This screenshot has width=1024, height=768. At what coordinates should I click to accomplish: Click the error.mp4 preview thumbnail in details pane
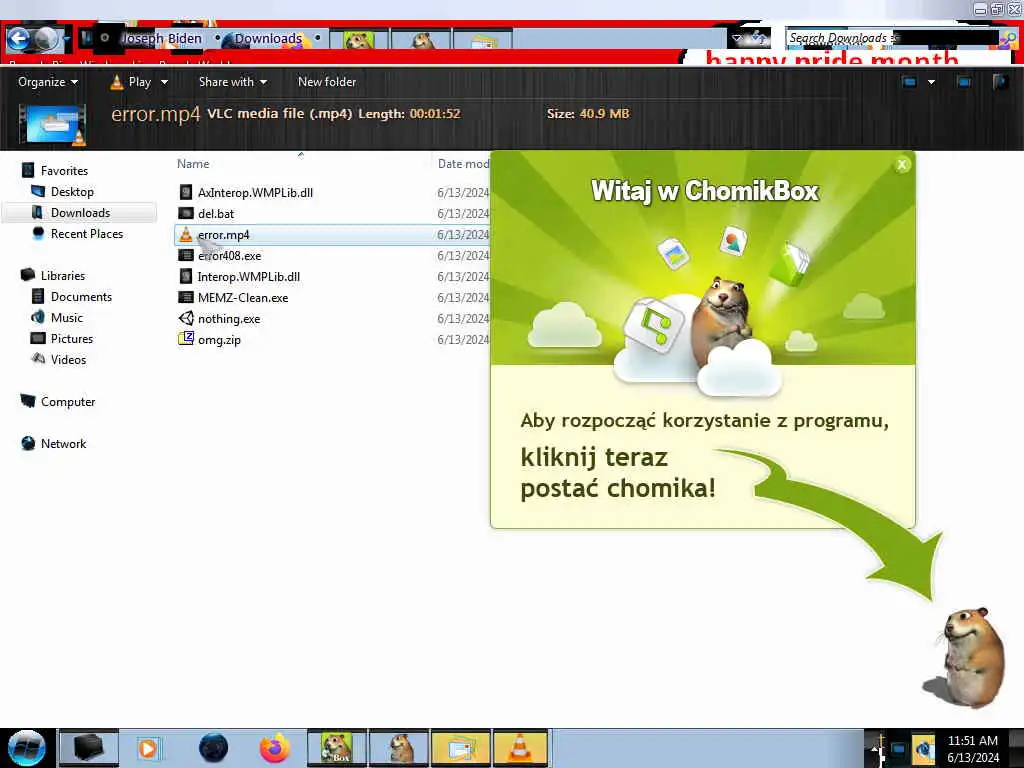pyautogui.click(x=52, y=125)
